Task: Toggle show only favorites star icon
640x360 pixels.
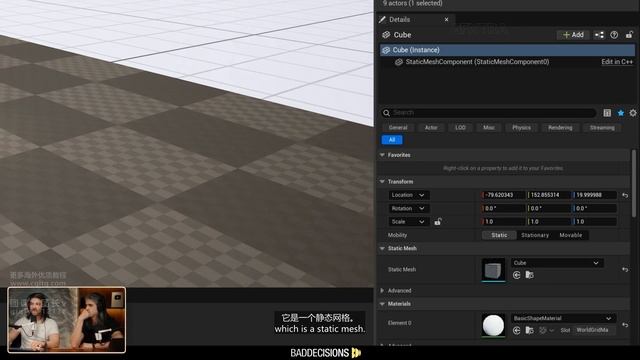Action: click(x=620, y=113)
